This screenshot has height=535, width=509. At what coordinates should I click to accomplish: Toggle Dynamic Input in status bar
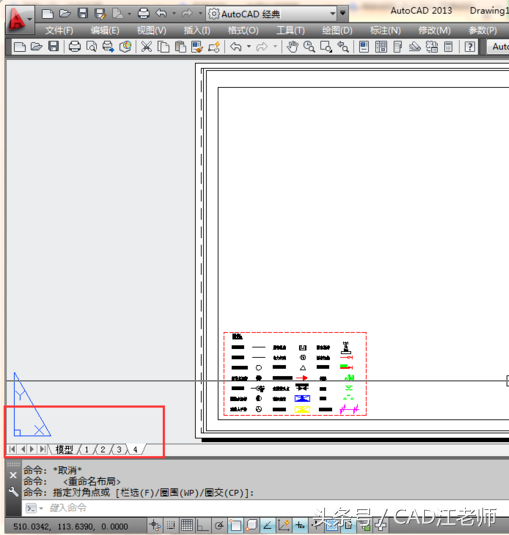[x=300, y=525]
